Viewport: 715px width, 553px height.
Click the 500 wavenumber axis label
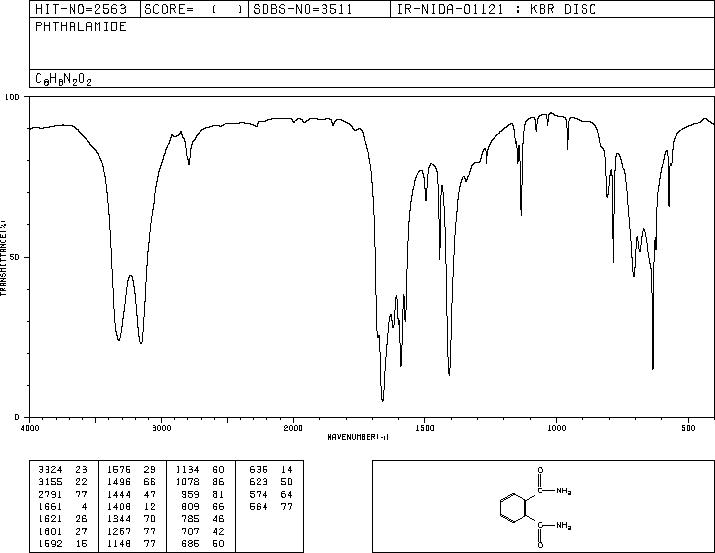click(x=688, y=428)
